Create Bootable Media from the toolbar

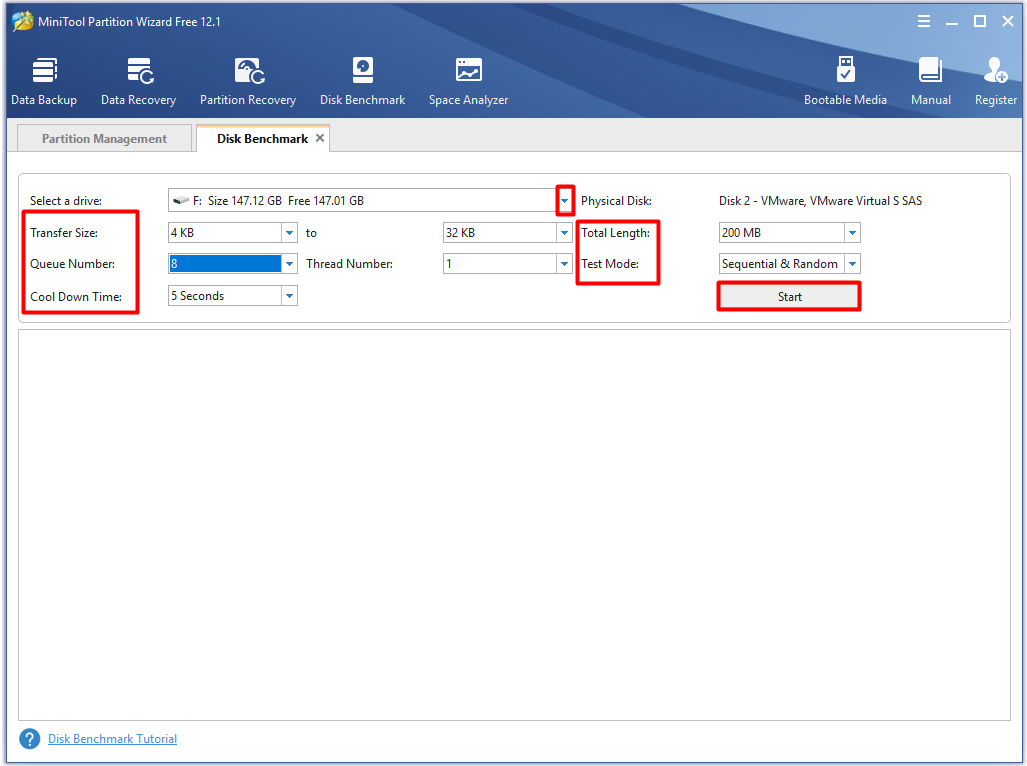point(845,81)
